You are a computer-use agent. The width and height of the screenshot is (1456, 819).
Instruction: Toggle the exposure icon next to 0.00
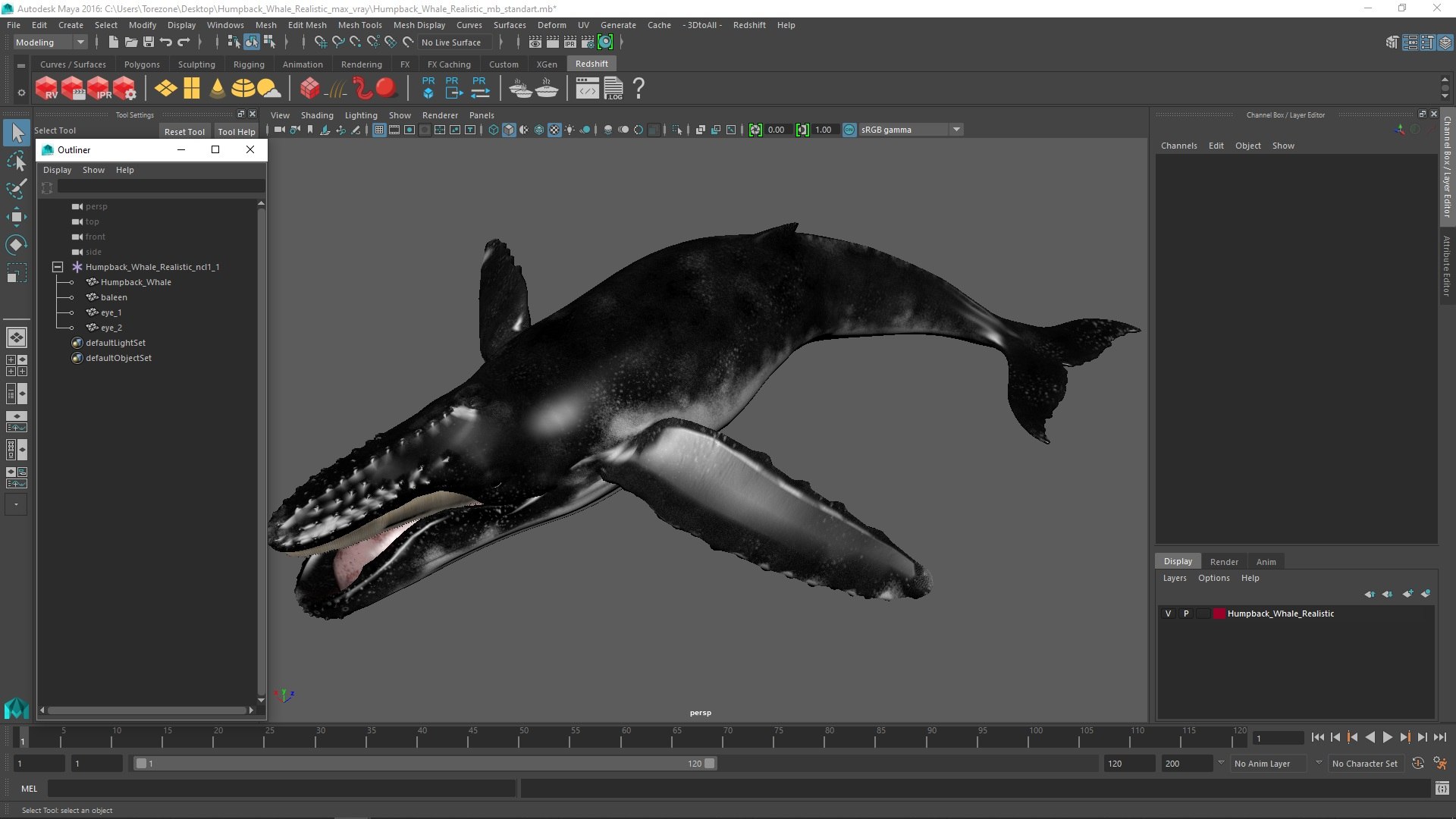(x=755, y=130)
